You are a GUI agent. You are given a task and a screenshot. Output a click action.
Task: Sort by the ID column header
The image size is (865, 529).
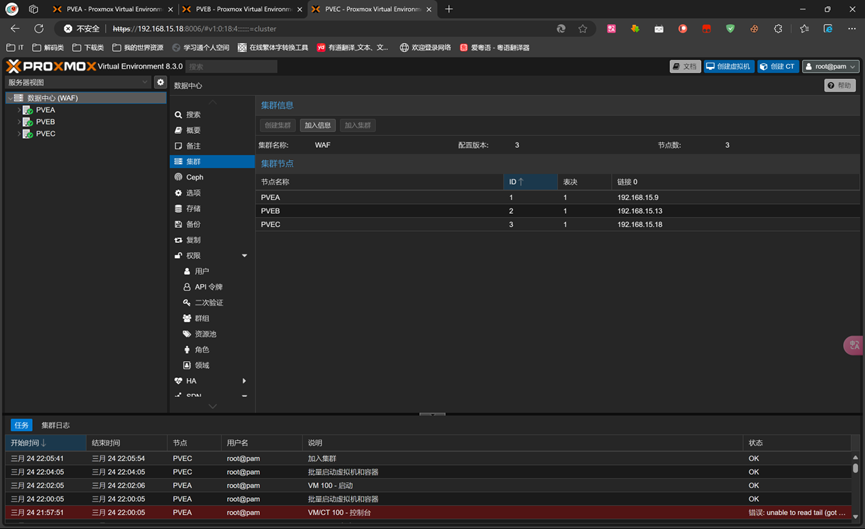click(530, 182)
